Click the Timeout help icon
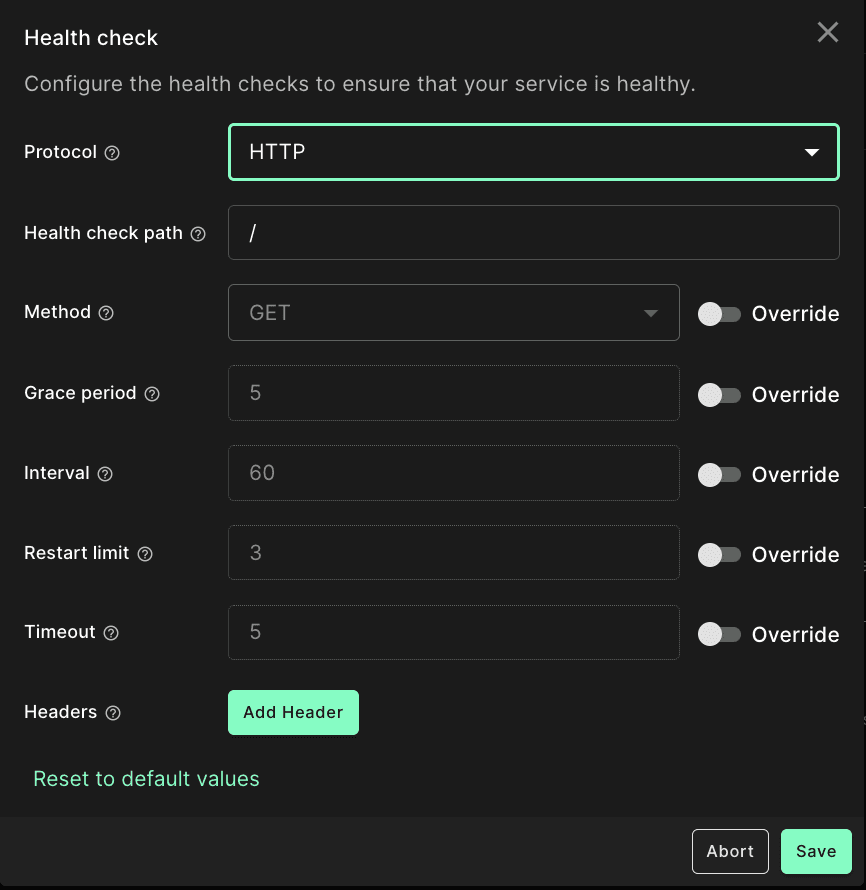 [111, 633]
